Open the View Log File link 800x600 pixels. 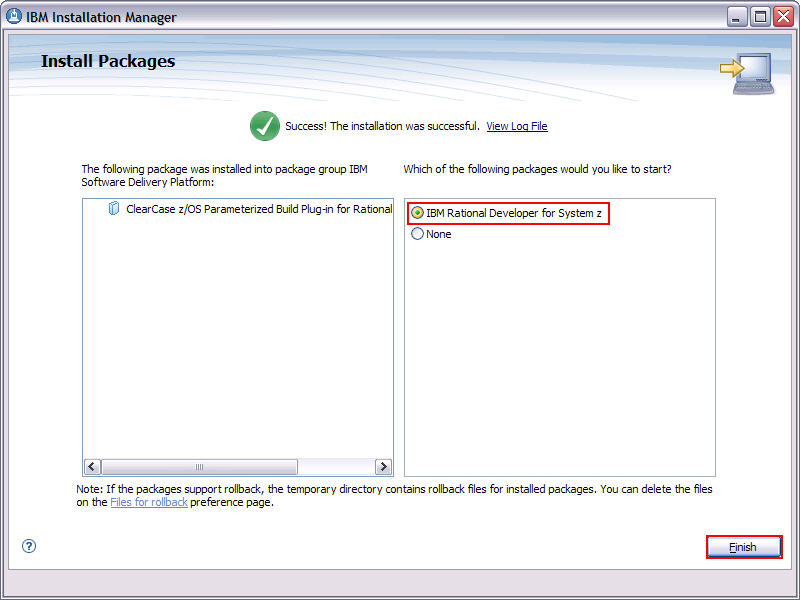coord(517,126)
